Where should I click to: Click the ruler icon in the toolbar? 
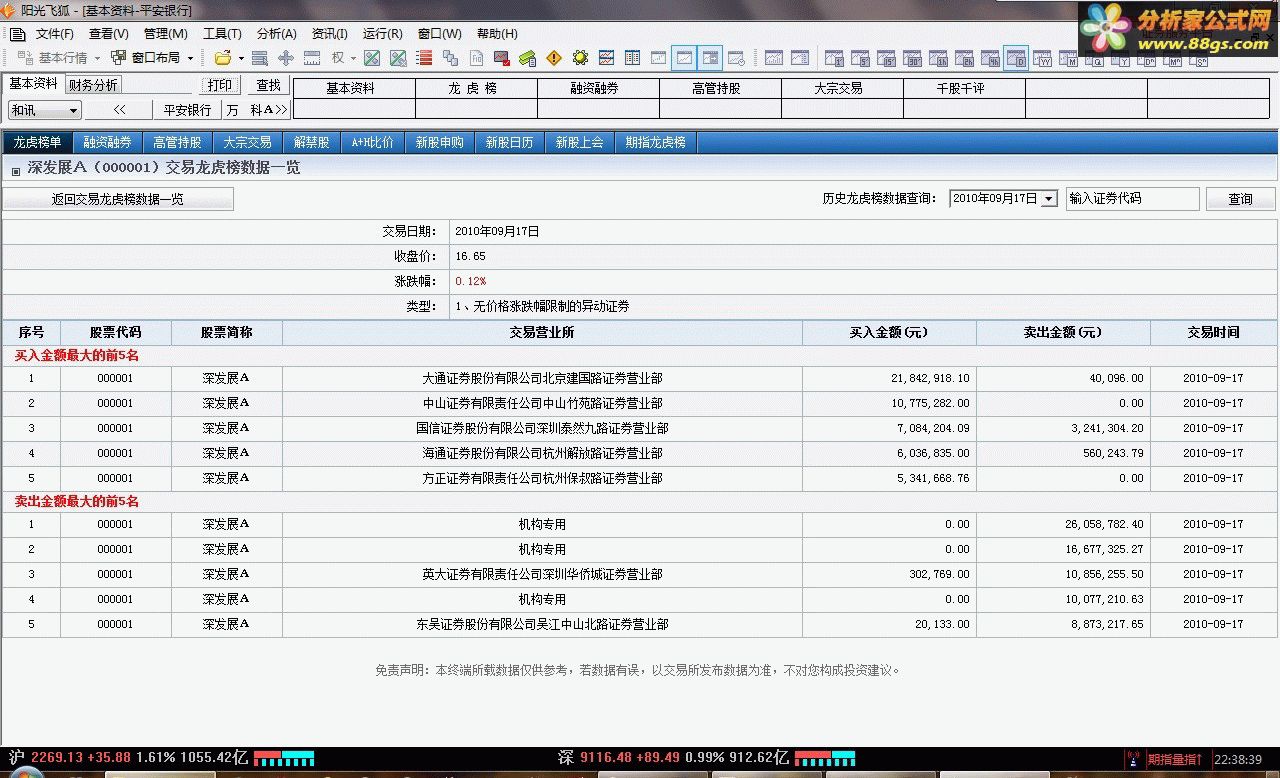click(312, 58)
